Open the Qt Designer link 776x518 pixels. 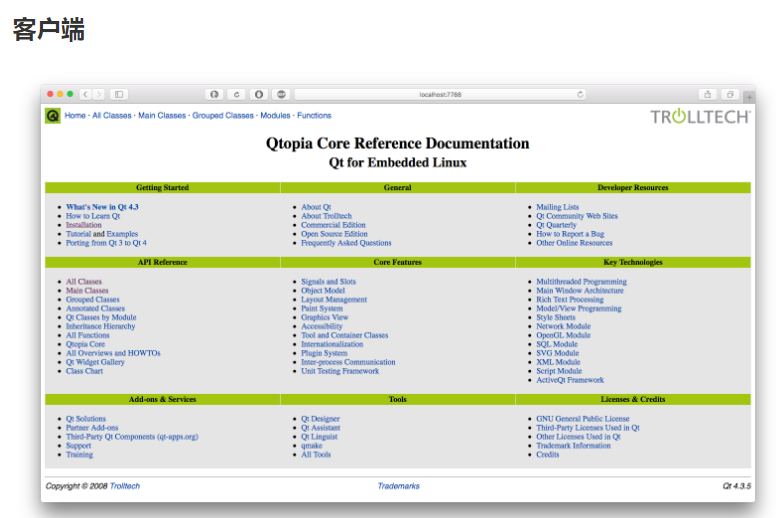click(x=320, y=419)
